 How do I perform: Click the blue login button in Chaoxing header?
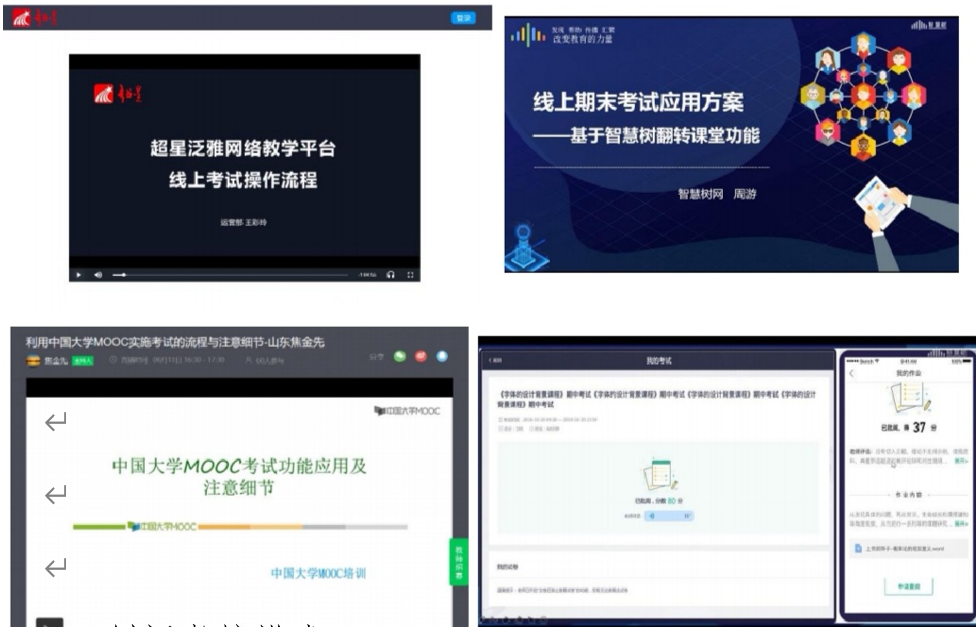463,18
